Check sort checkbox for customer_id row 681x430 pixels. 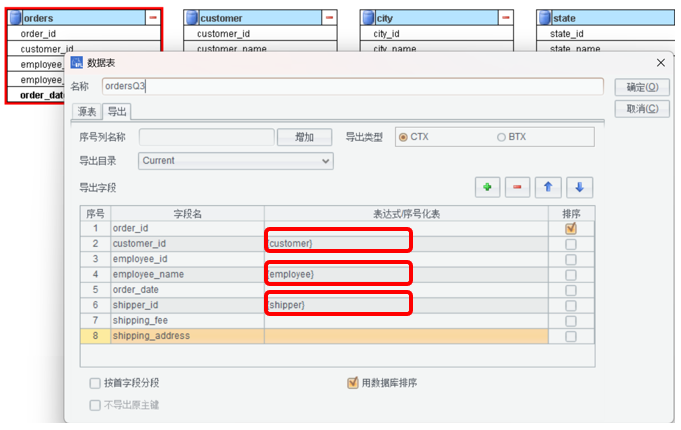[571, 244]
